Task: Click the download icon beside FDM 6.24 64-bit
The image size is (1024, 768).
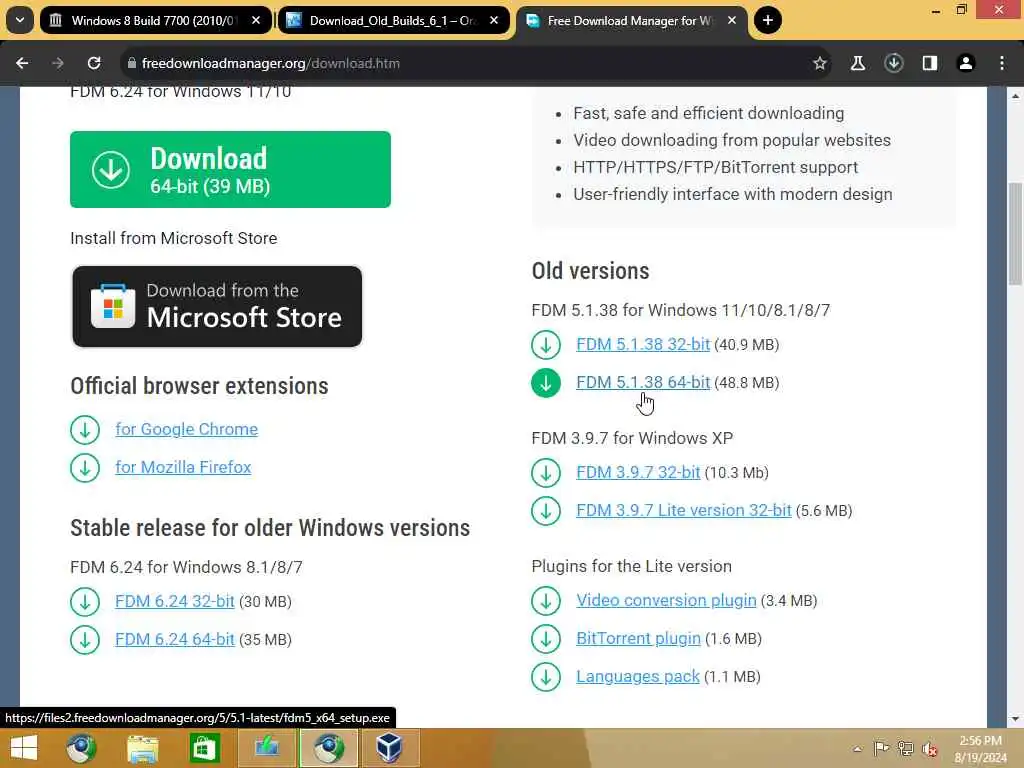Action: click(85, 640)
